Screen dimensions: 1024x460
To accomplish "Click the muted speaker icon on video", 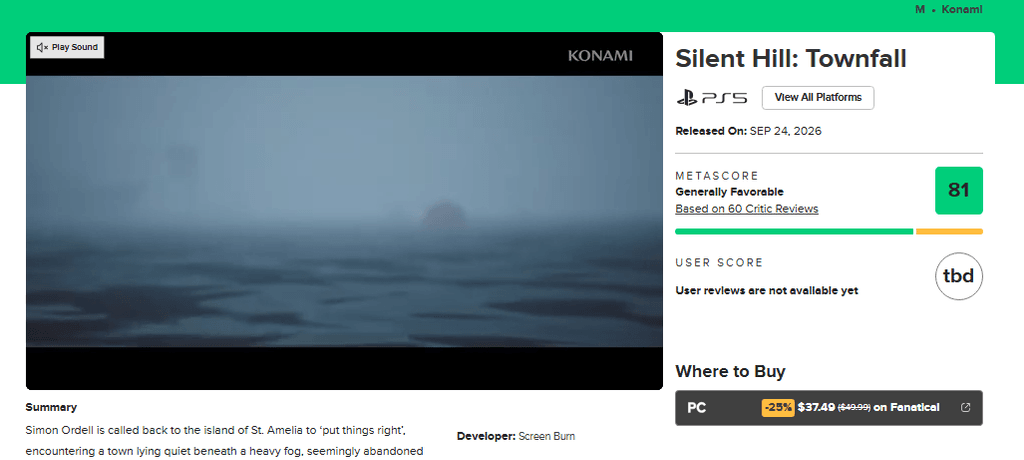I will pyautogui.click(x=42, y=47).
